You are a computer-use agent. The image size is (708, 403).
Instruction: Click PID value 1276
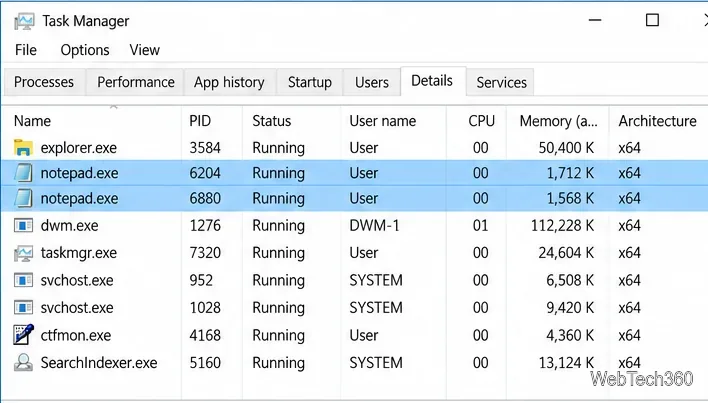(x=205, y=225)
